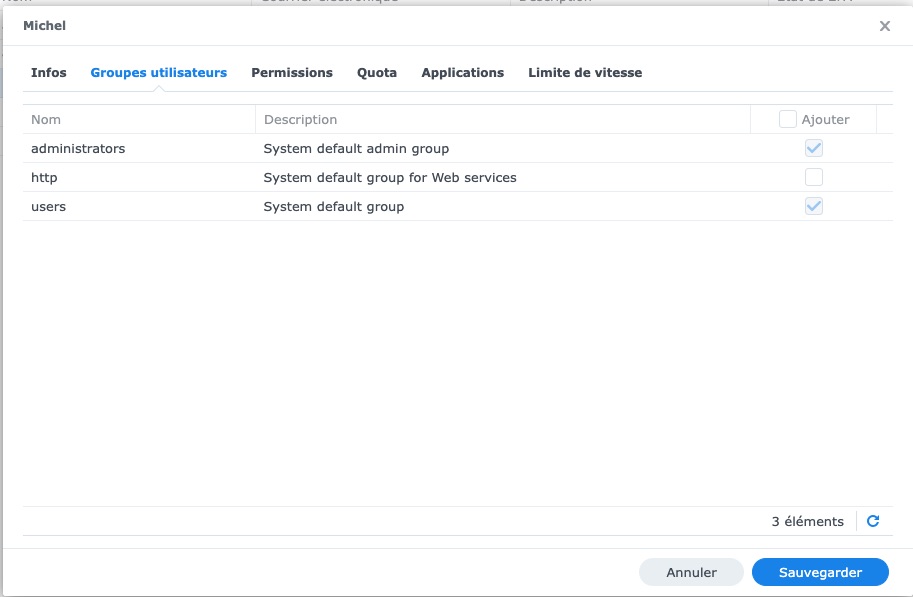Viewport: 913px width, 597px height.
Task: Toggle the administrators group checkbox
Action: [814, 148]
